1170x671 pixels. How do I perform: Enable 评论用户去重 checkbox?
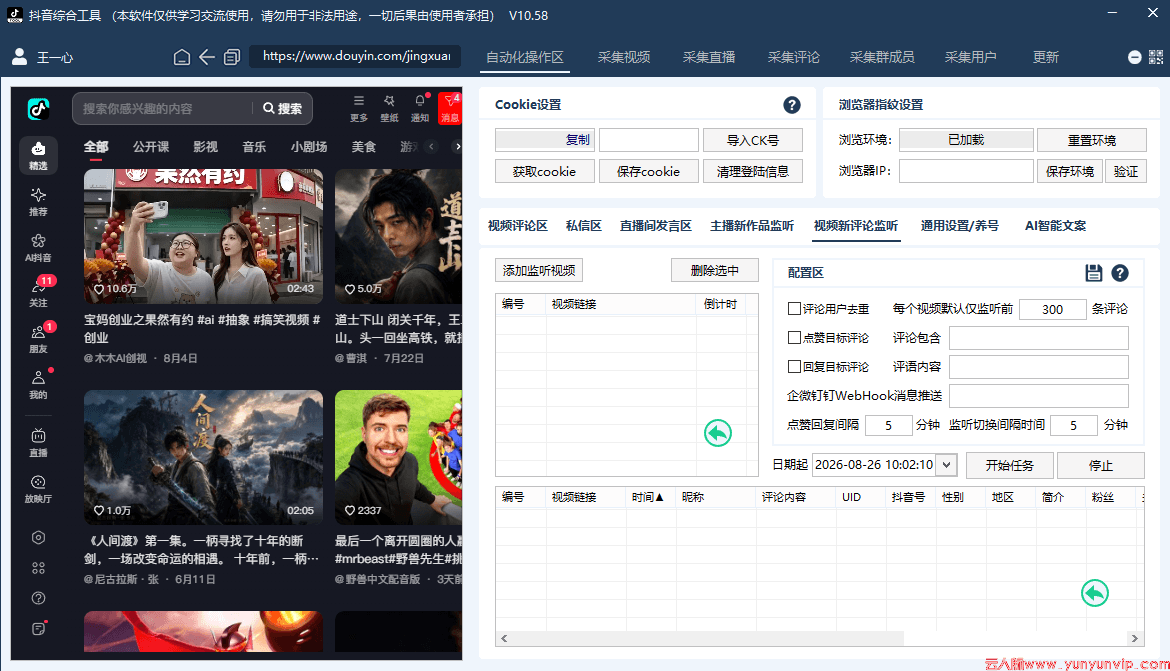click(795, 308)
